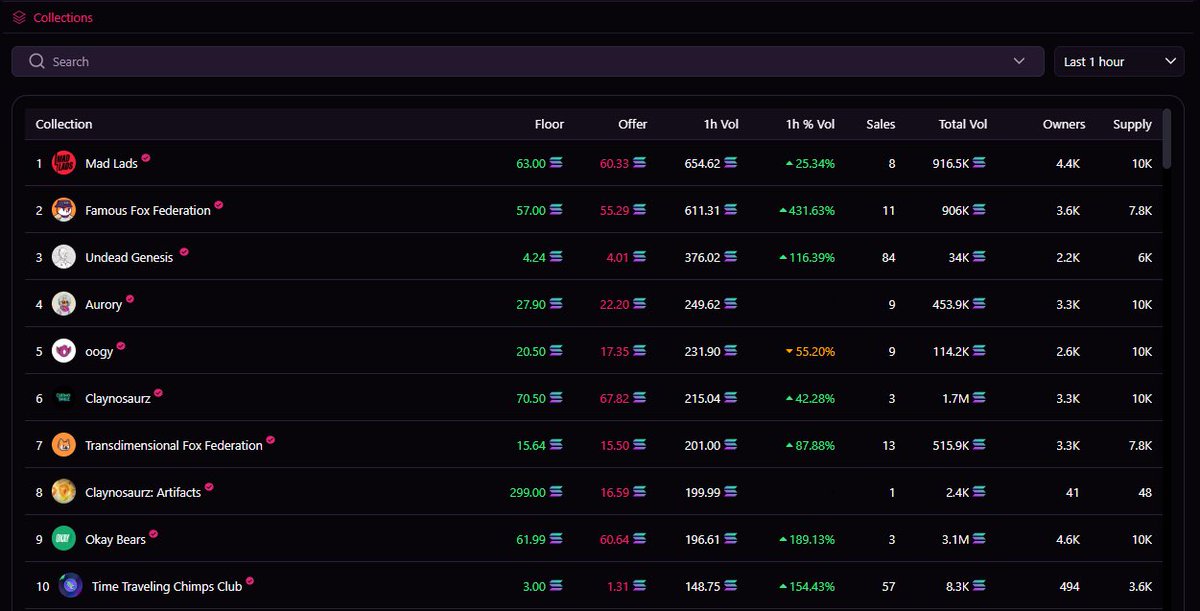Image resolution: width=1200 pixels, height=611 pixels.
Task: Click Solana icon beside Mad Lads floor 63.00
Action: (556, 163)
